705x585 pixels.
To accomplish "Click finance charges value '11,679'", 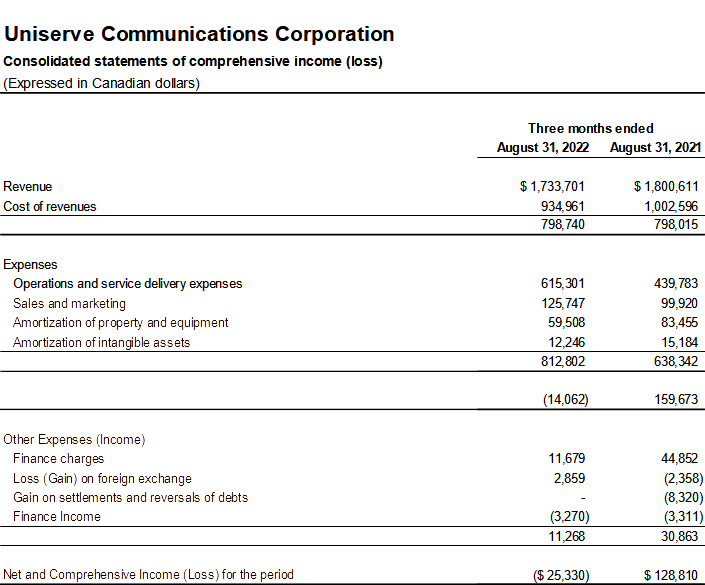I will pyautogui.click(x=567, y=459).
